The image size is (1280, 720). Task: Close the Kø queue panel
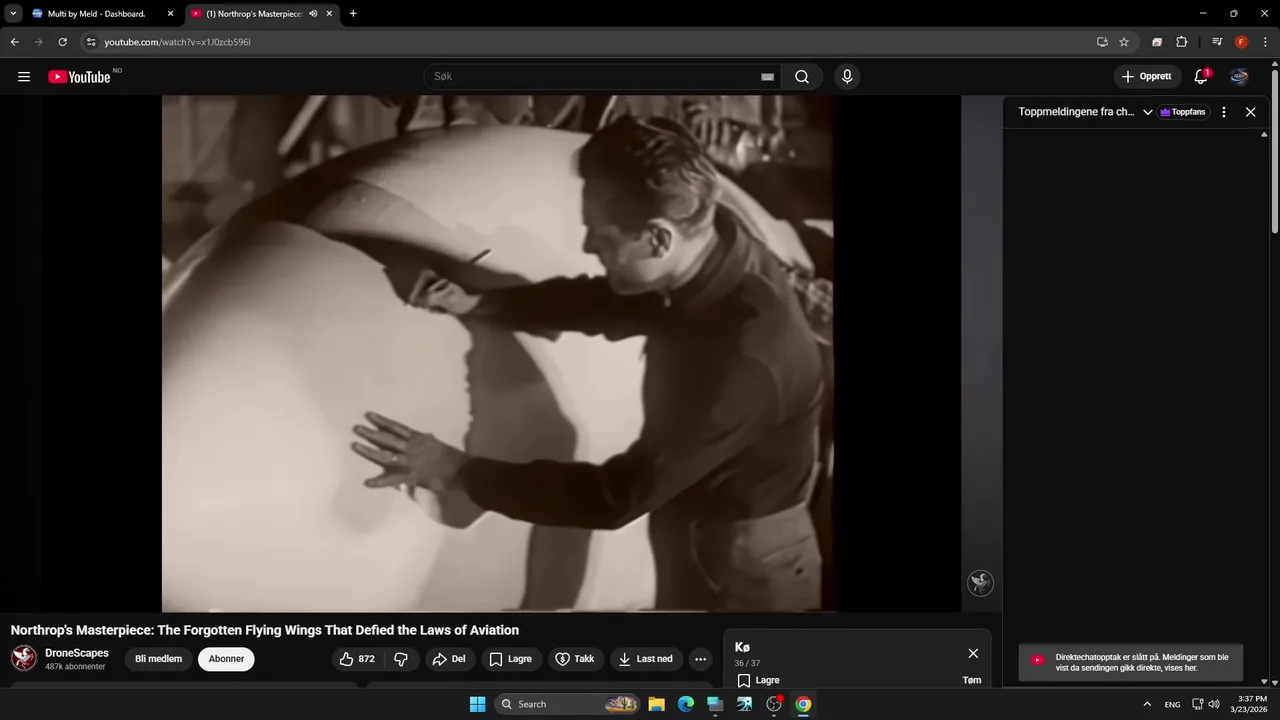click(973, 653)
